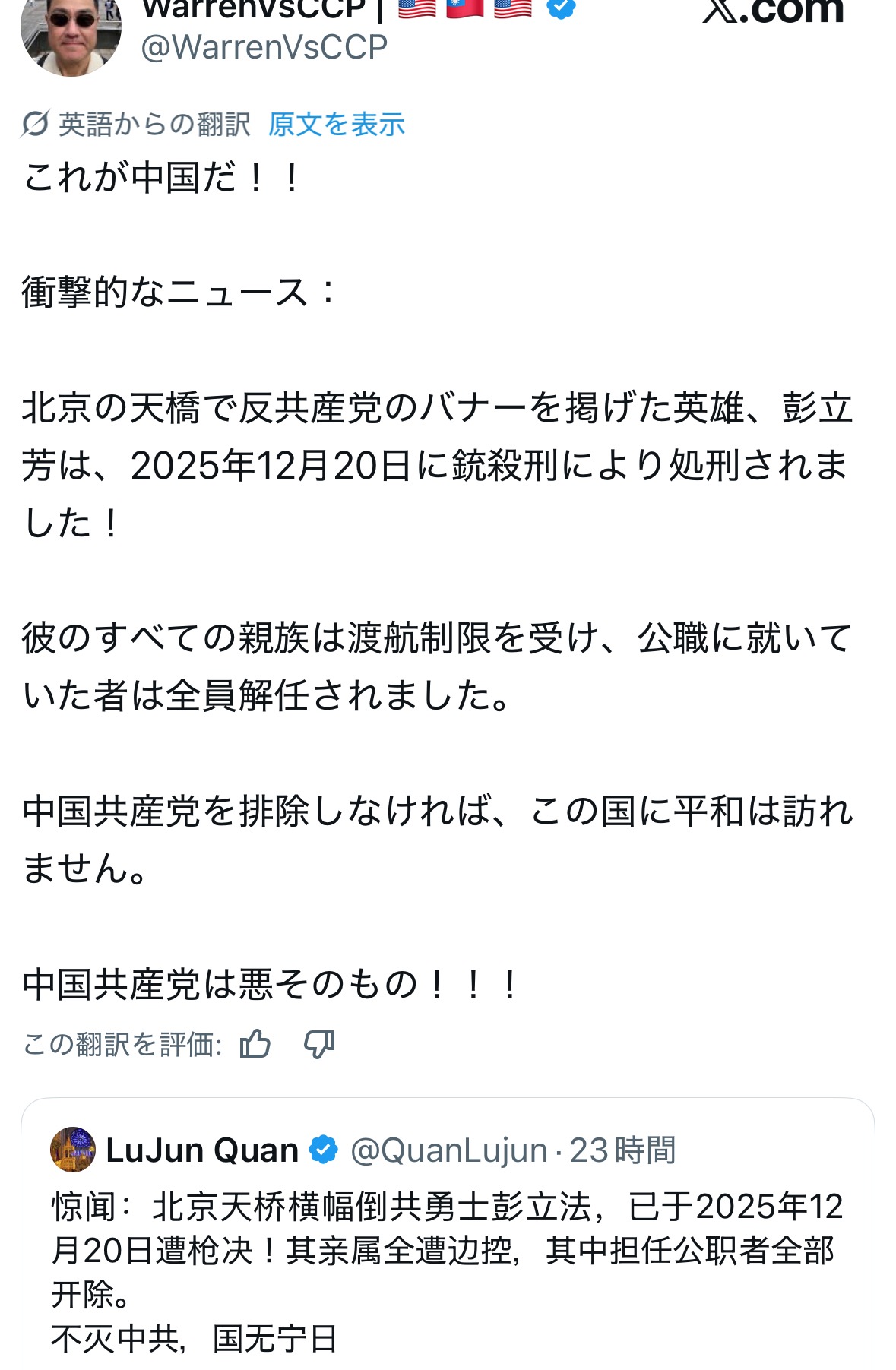Image resolution: width=896 pixels, height=1370 pixels.
Task: Click LuJun Quan's verified badge
Action: pyautogui.click(x=324, y=1150)
